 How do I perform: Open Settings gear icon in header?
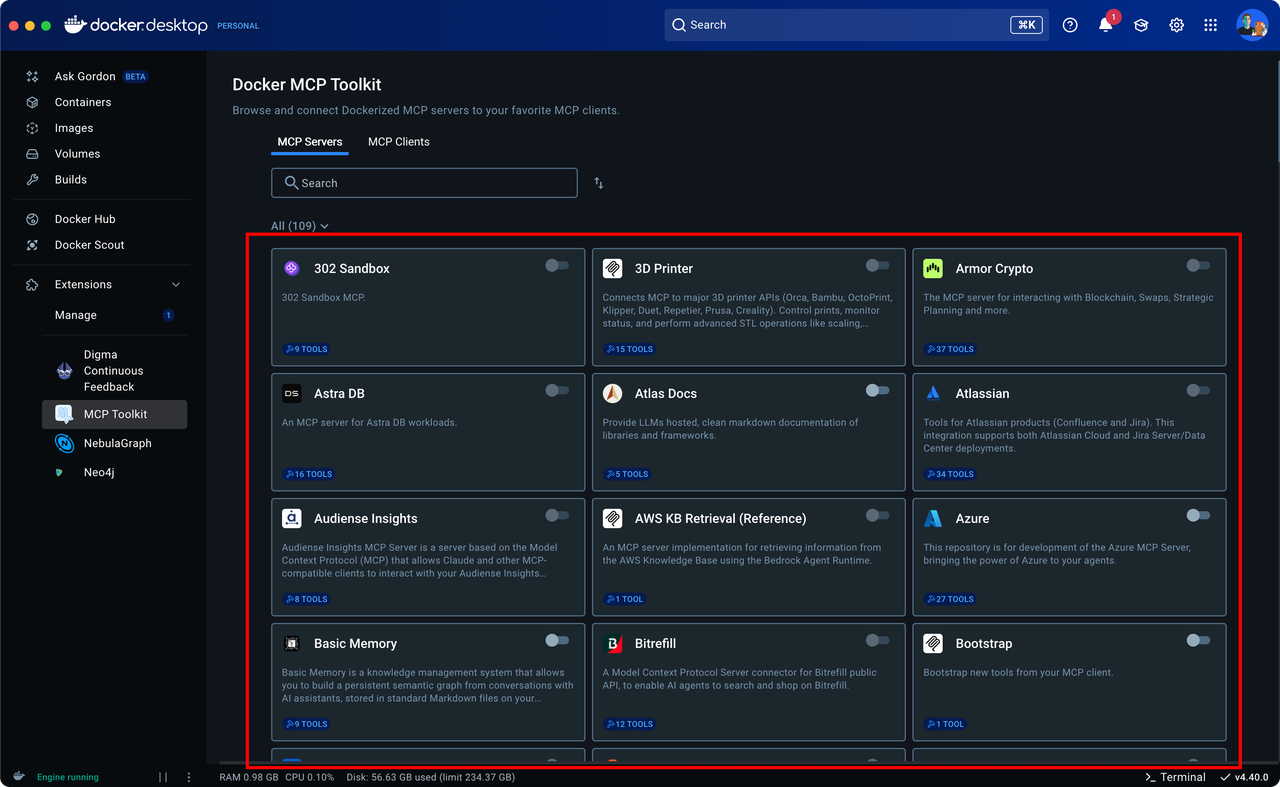tap(1176, 25)
